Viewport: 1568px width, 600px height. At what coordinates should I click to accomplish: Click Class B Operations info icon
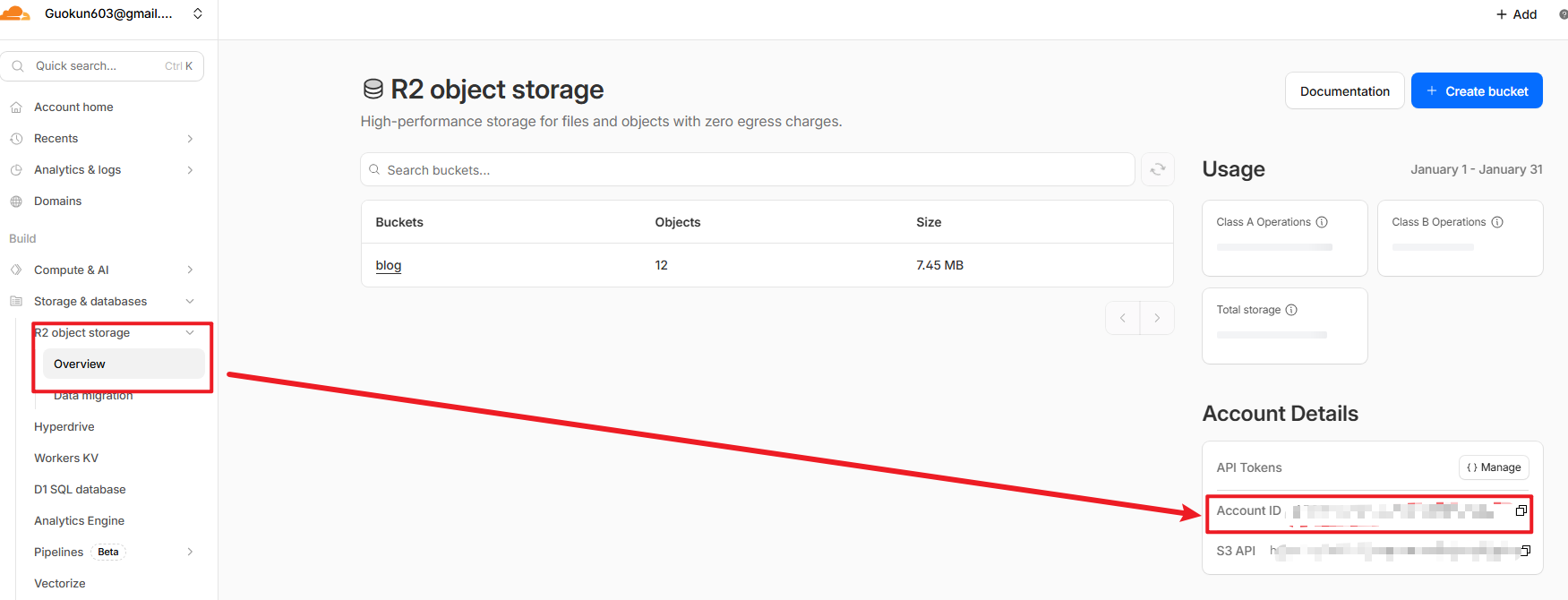click(x=1497, y=222)
